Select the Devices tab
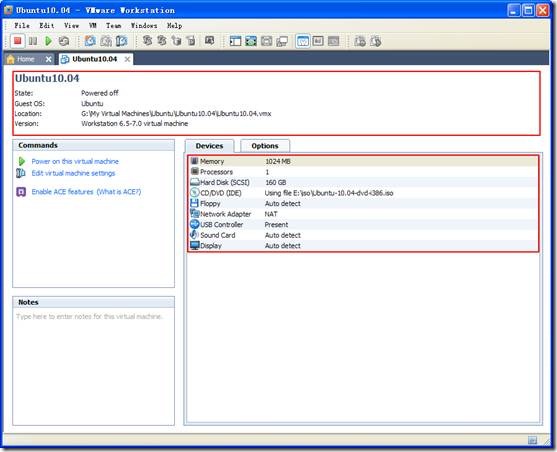Viewport: 557px width, 452px height. coord(209,146)
